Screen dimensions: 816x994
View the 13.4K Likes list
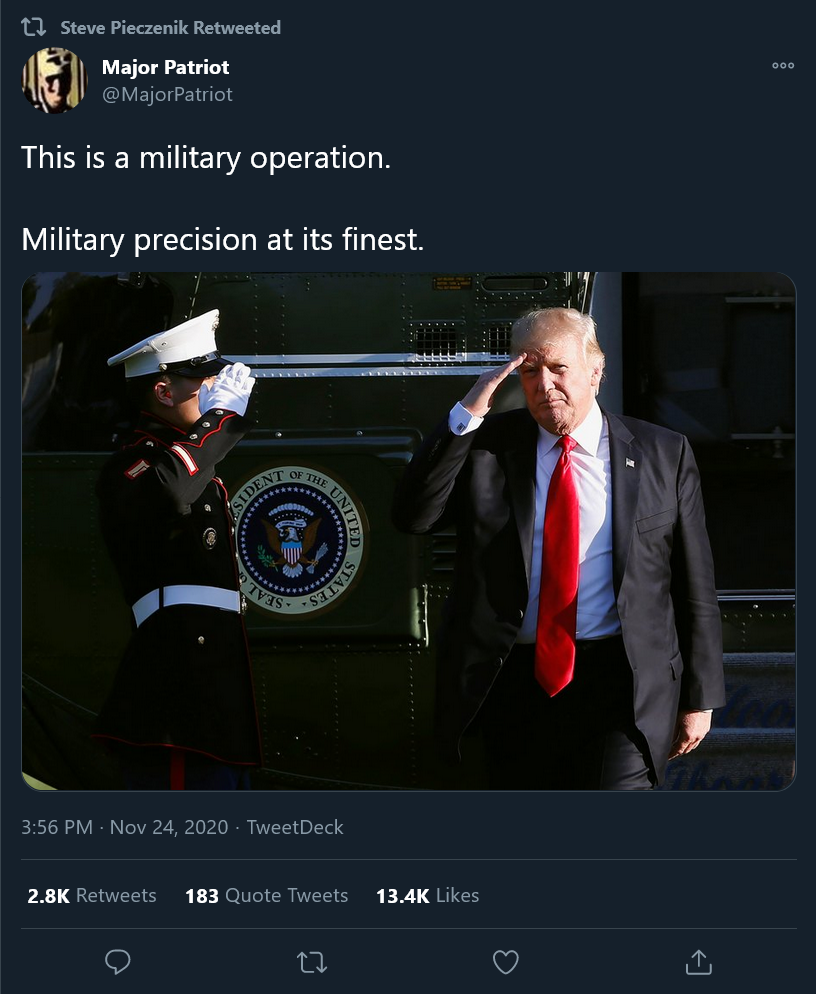(427, 895)
